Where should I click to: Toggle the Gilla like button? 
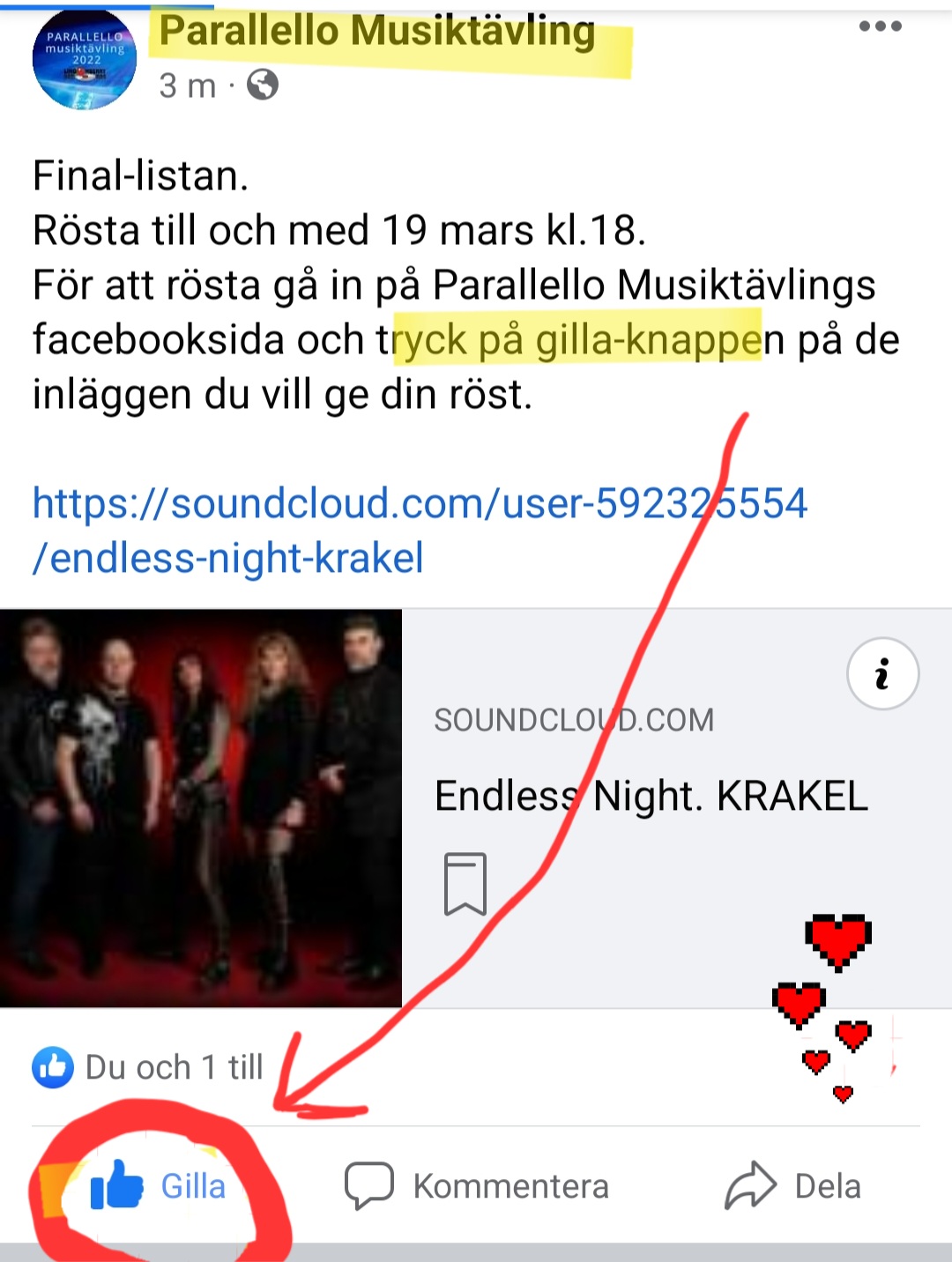[x=159, y=1186]
